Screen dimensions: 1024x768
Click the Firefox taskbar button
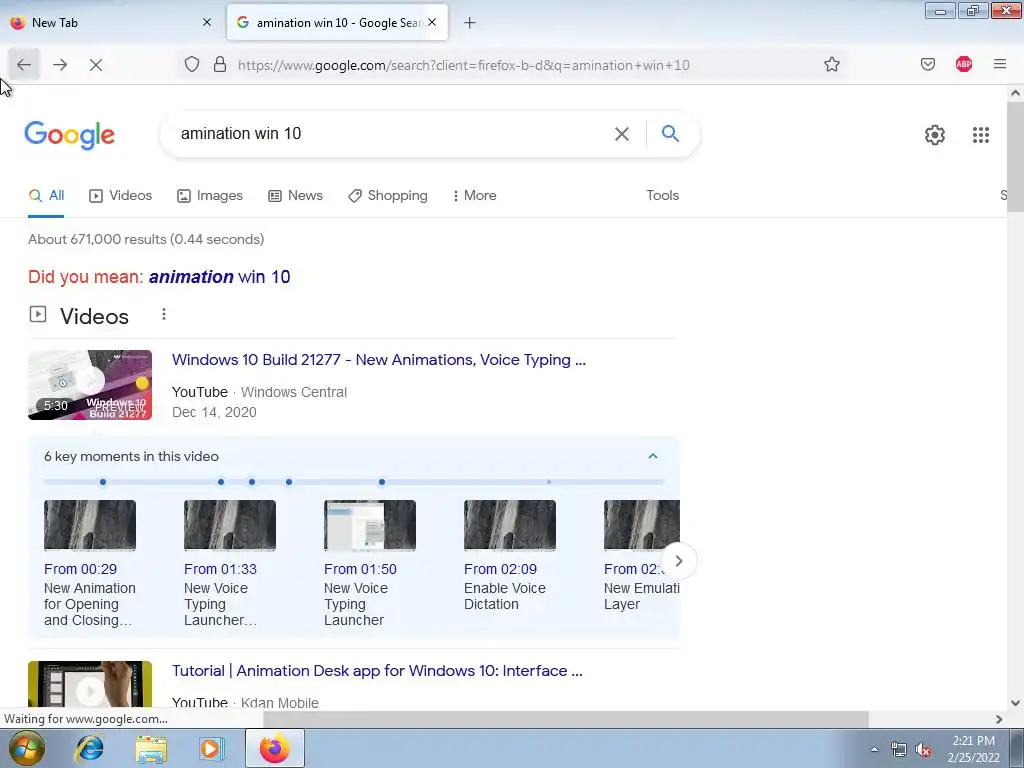point(274,748)
